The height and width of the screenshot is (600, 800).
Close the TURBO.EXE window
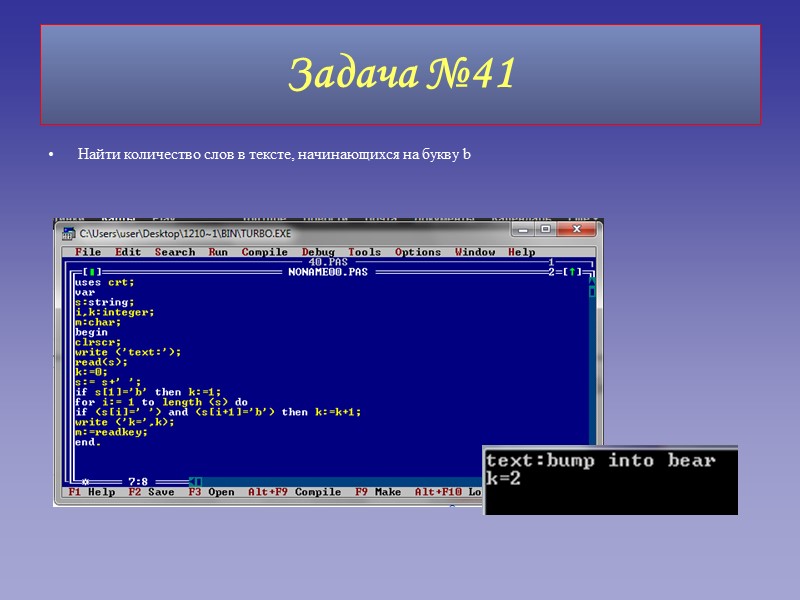577,230
